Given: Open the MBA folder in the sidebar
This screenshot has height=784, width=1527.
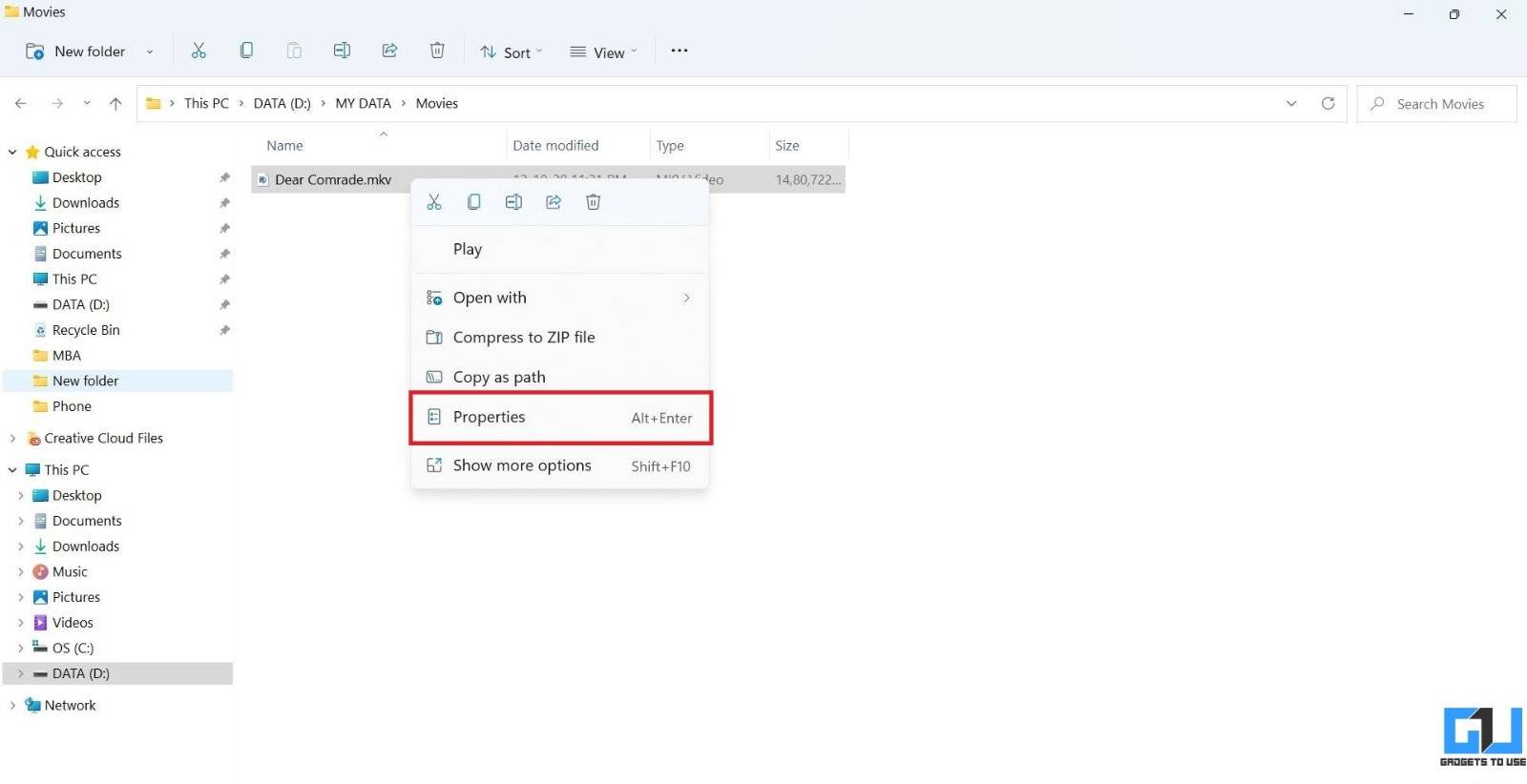Looking at the screenshot, I should point(66,355).
